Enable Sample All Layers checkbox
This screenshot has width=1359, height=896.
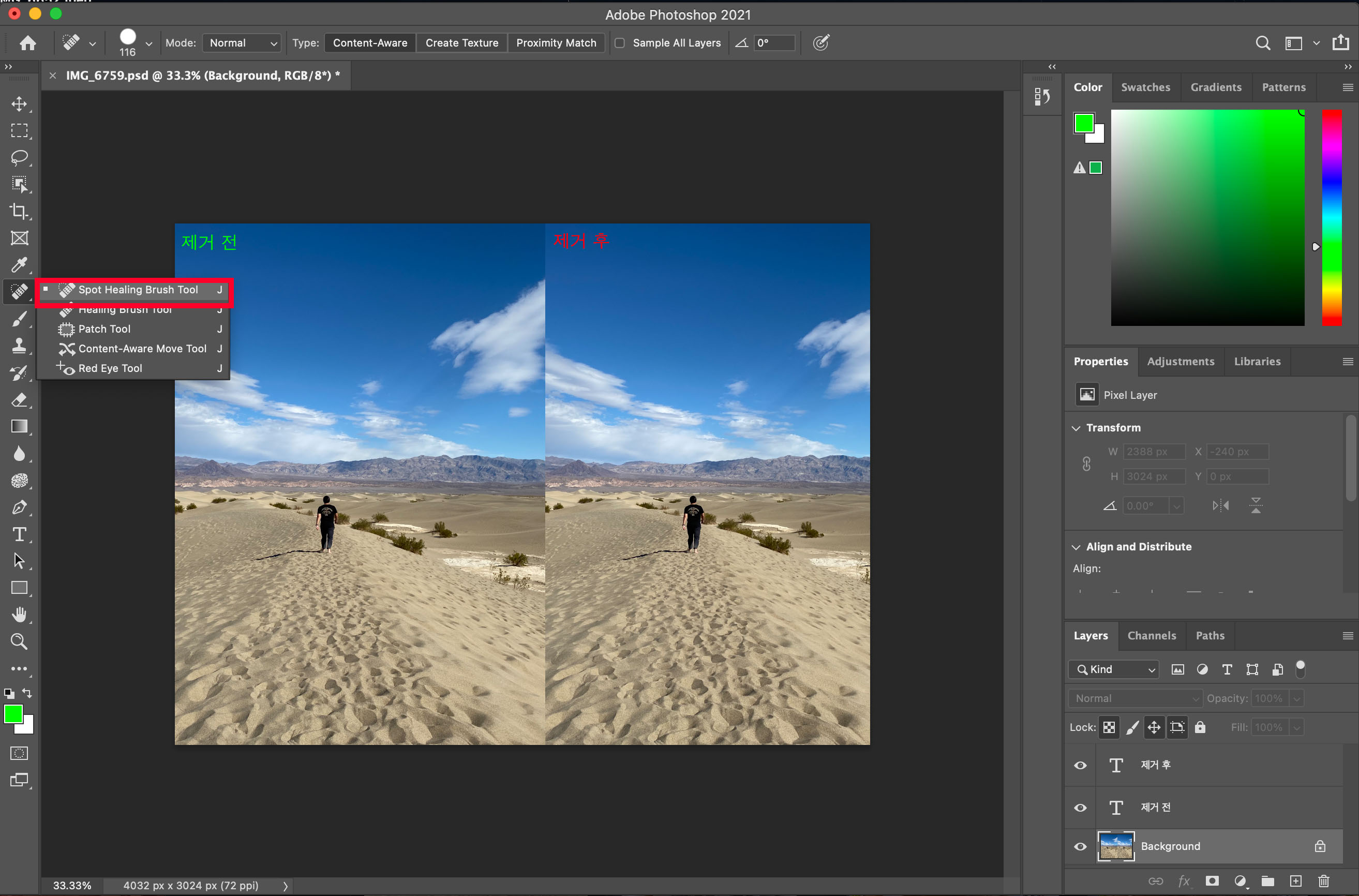pyautogui.click(x=619, y=43)
